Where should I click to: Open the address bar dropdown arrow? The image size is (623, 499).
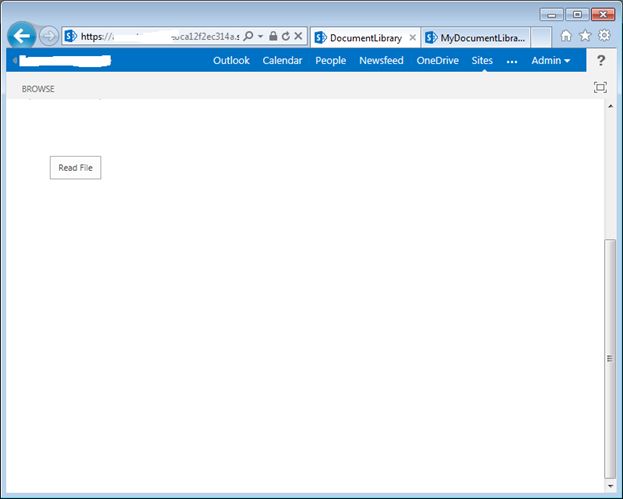coord(260,37)
